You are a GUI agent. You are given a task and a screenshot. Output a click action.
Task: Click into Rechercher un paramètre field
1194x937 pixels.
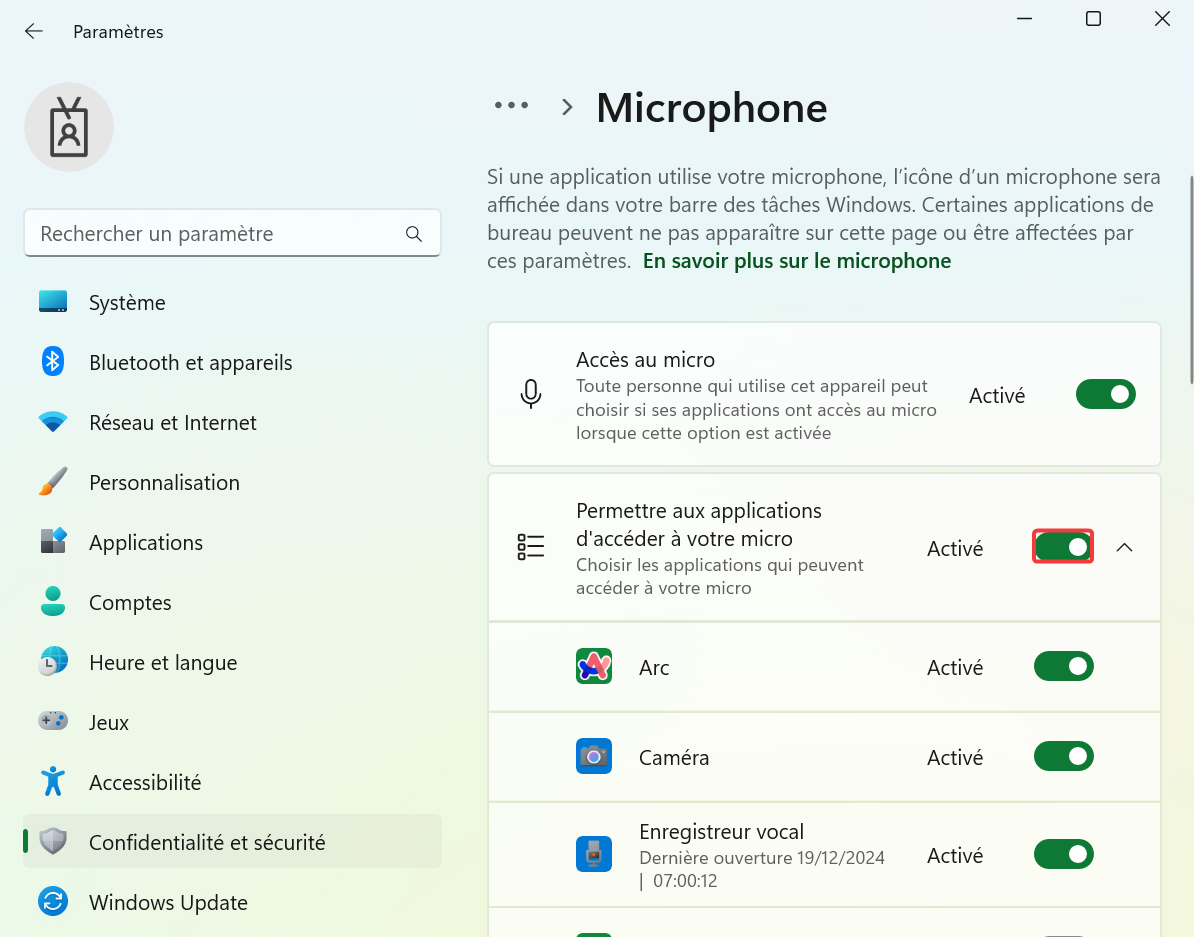coord(232,233)
